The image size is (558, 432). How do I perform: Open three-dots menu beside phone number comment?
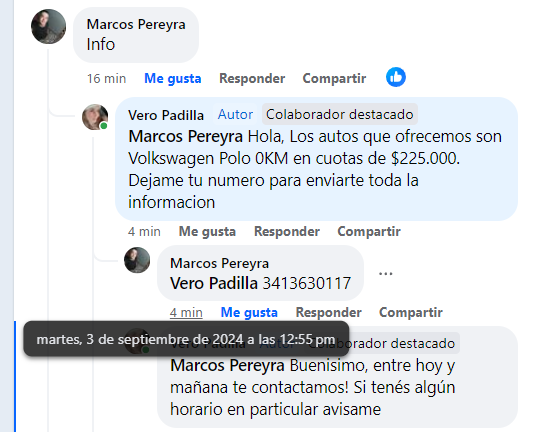[385, 273]
